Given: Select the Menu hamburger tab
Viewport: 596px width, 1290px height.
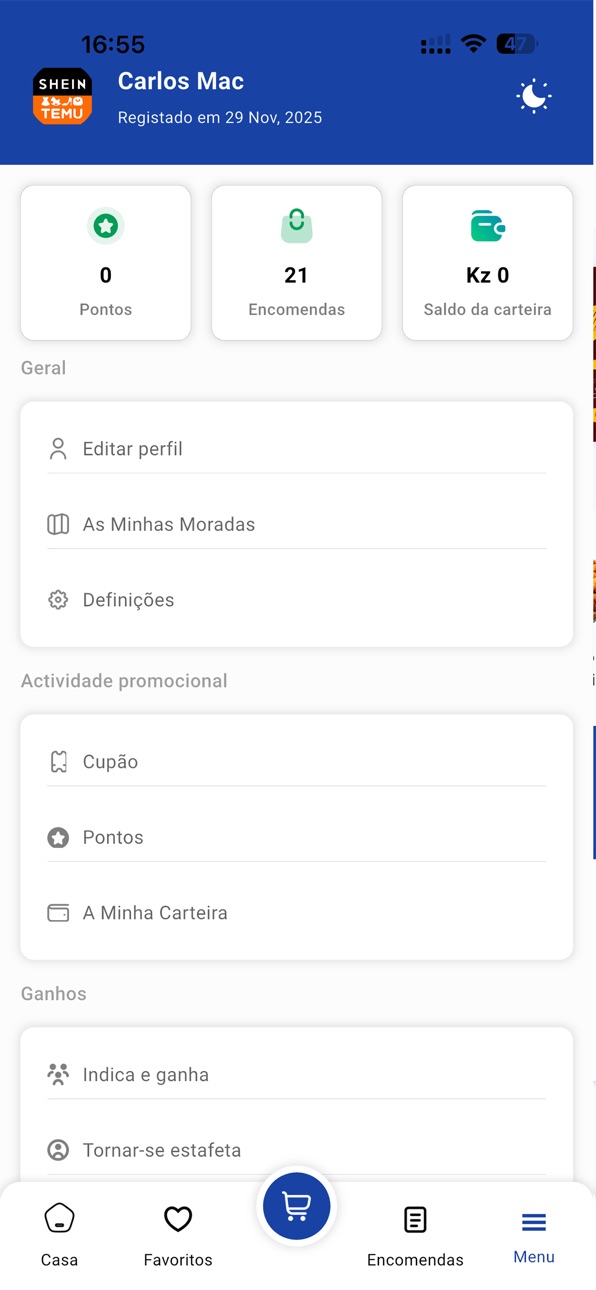Looking at the screenshot, I should [534, 1235].
